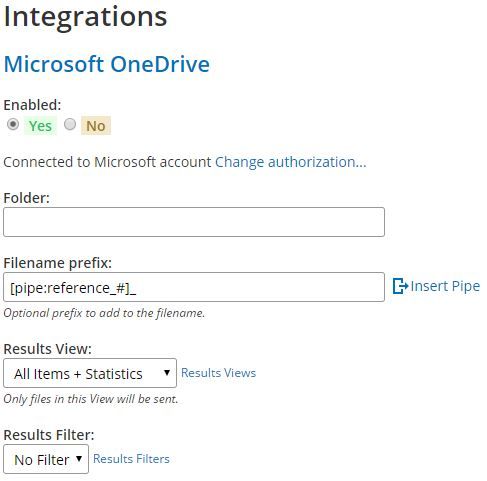Viewport: 487px width, 481px height.
Task: Click the Folder label
Action: pos(27,198)
